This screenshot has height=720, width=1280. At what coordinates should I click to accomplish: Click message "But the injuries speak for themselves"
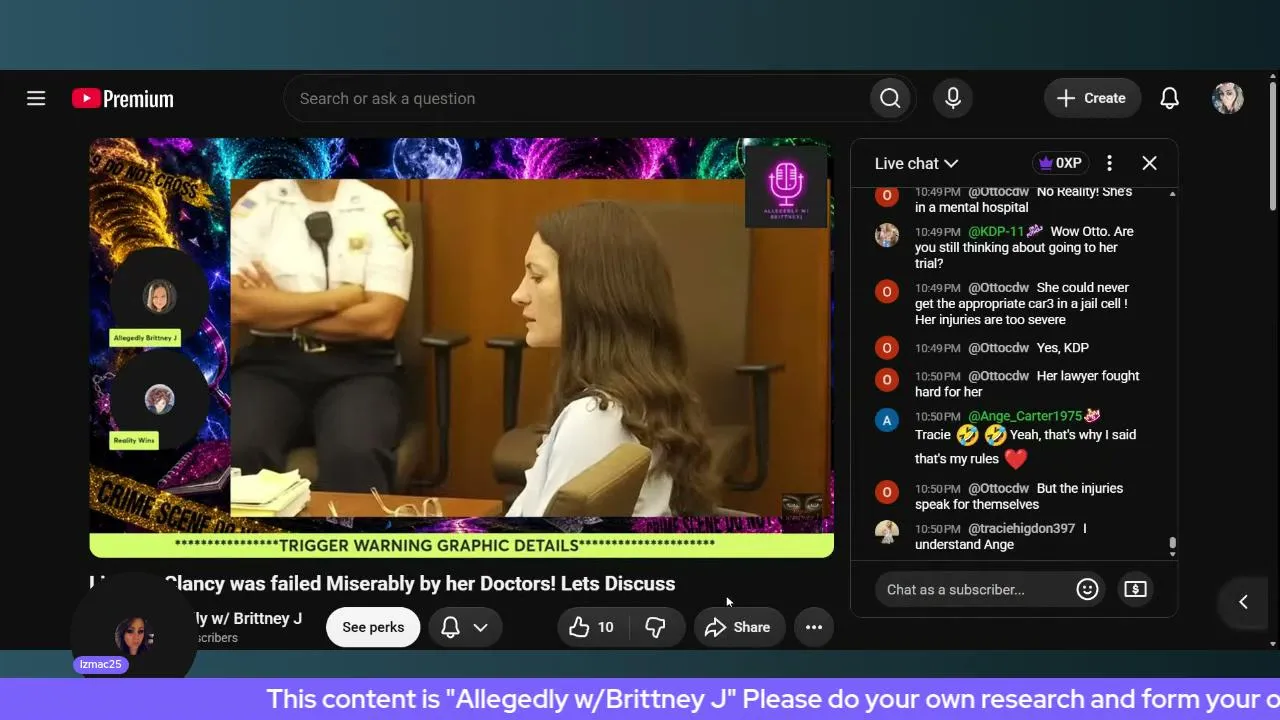pyautogui.click(x=1019, y=496)
